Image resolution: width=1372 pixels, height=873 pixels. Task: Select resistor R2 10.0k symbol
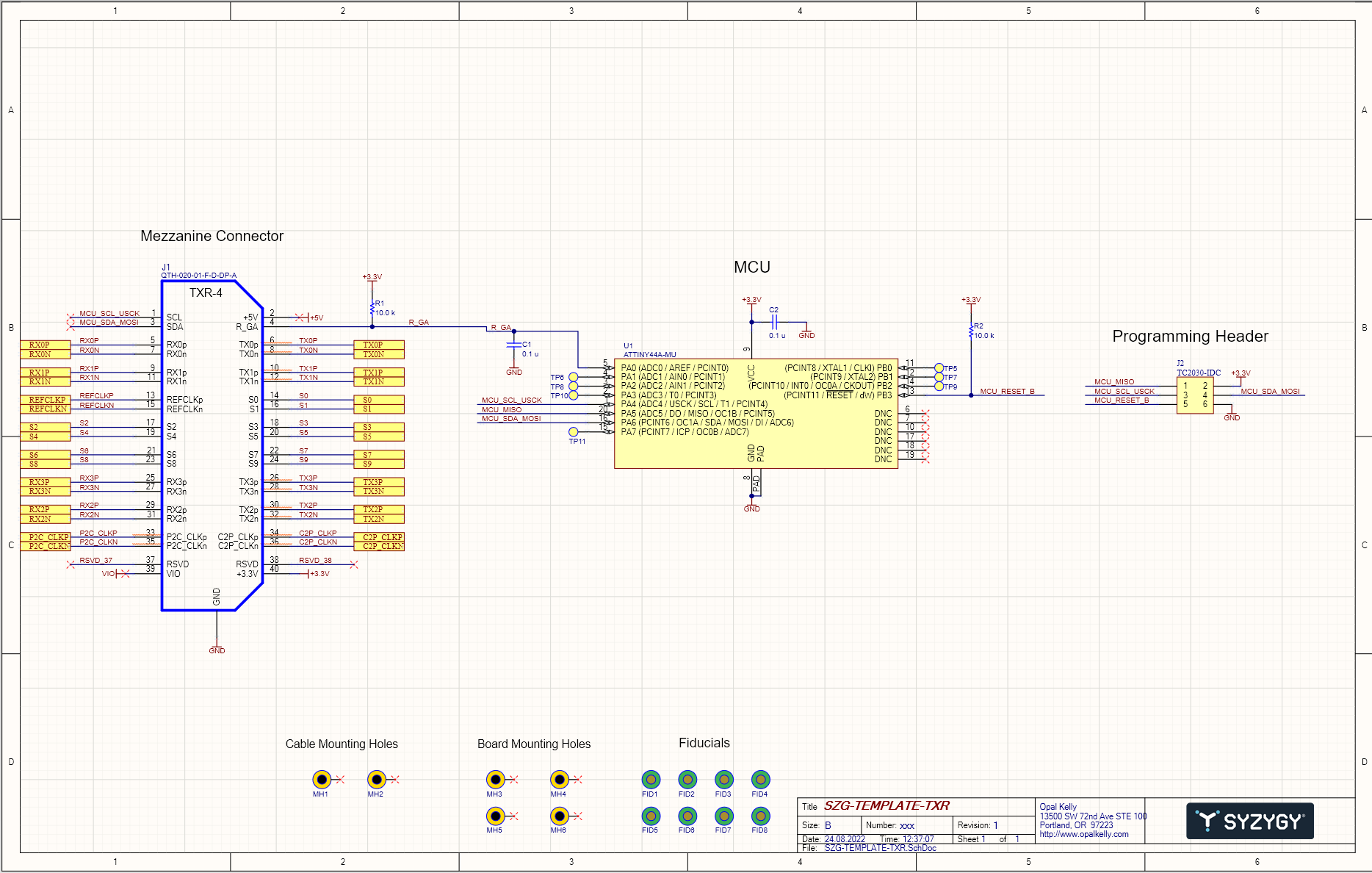tap(971, 331)
